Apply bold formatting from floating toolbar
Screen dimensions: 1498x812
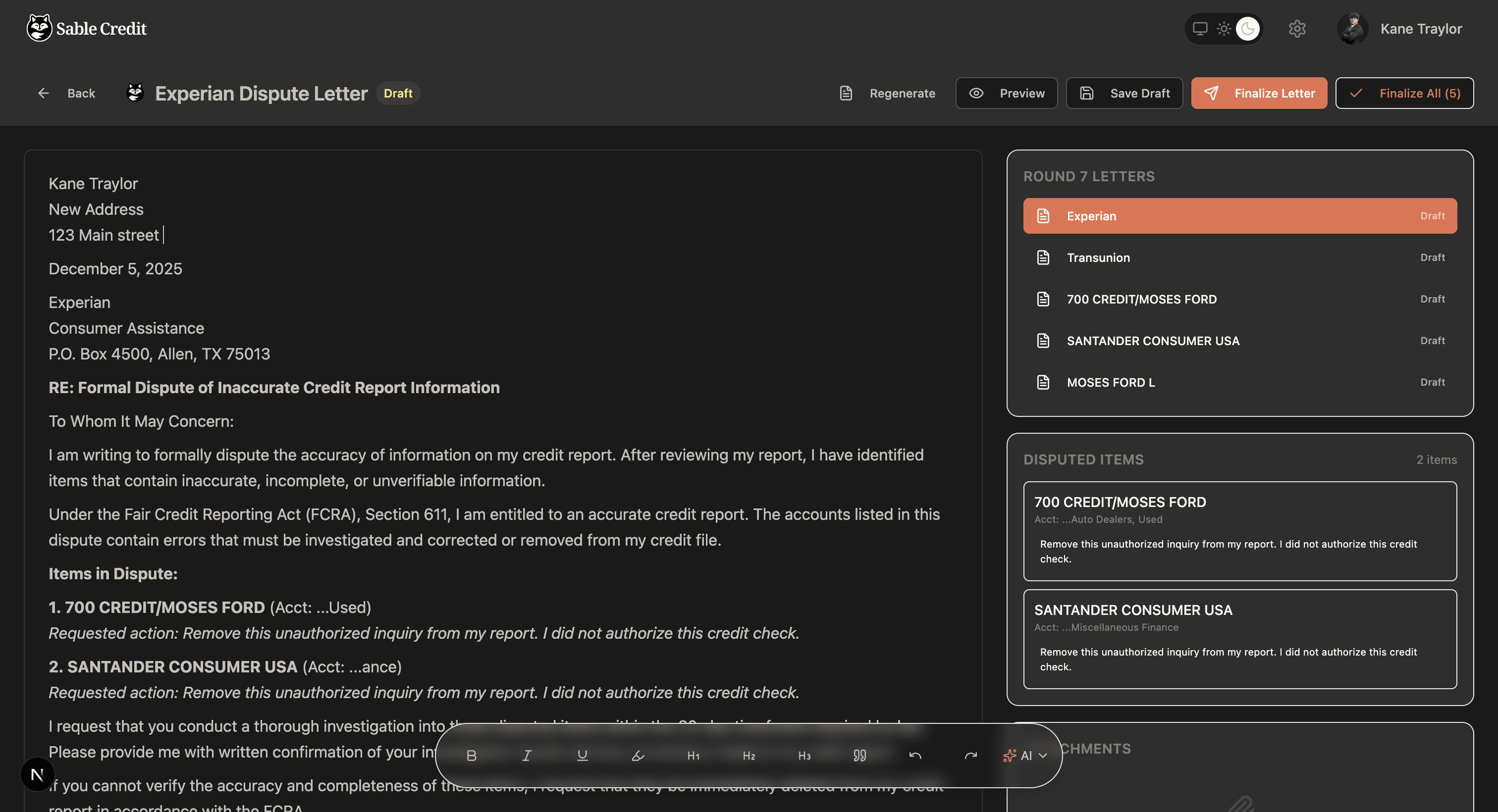tap(471, 755)
